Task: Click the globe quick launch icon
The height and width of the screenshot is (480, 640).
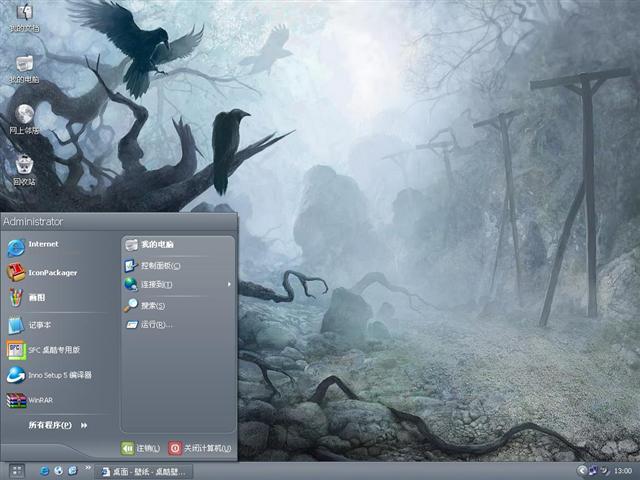Action: click(x=58, y=471)
